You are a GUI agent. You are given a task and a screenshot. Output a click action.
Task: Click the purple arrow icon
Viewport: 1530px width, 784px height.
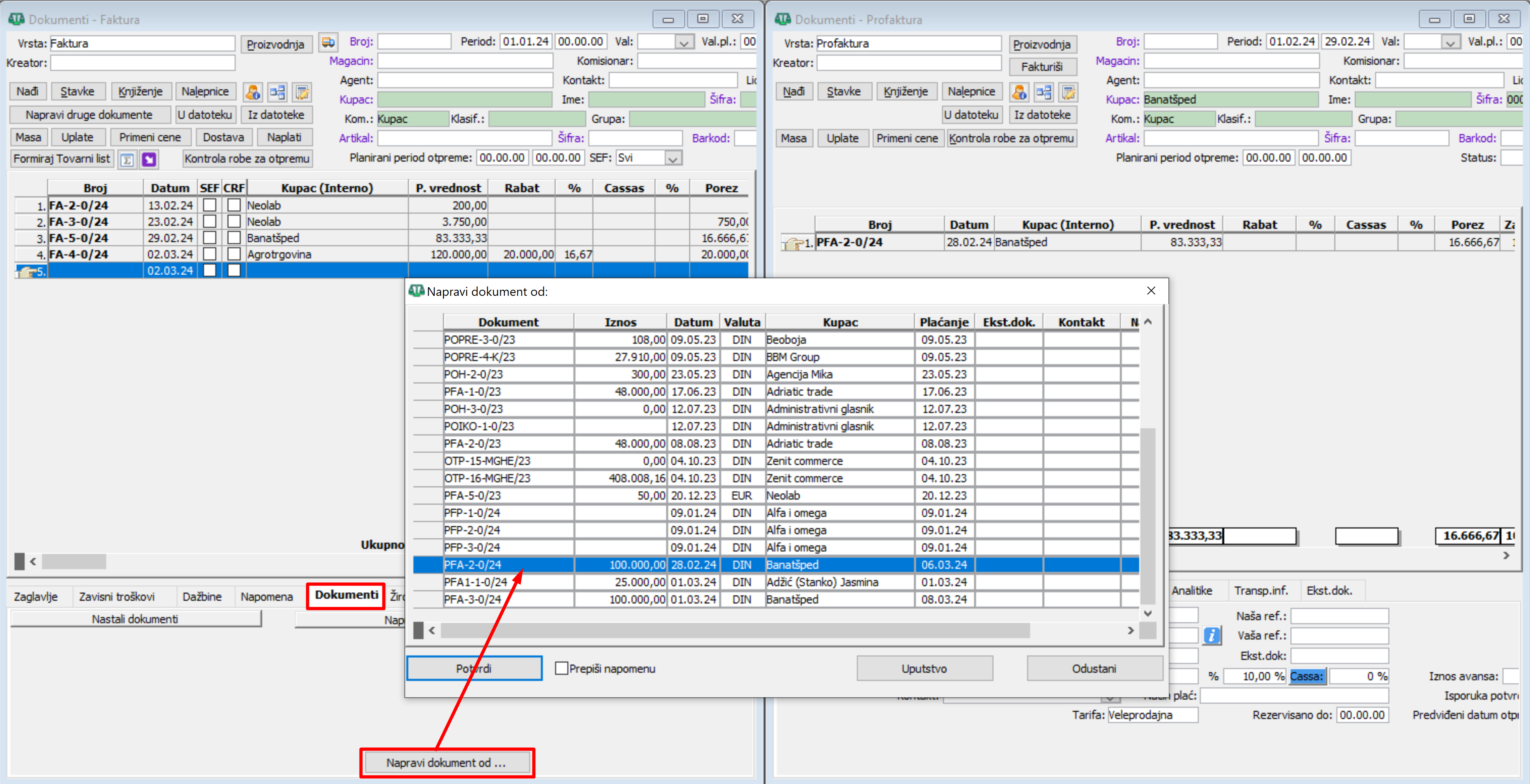pos(149,160)
